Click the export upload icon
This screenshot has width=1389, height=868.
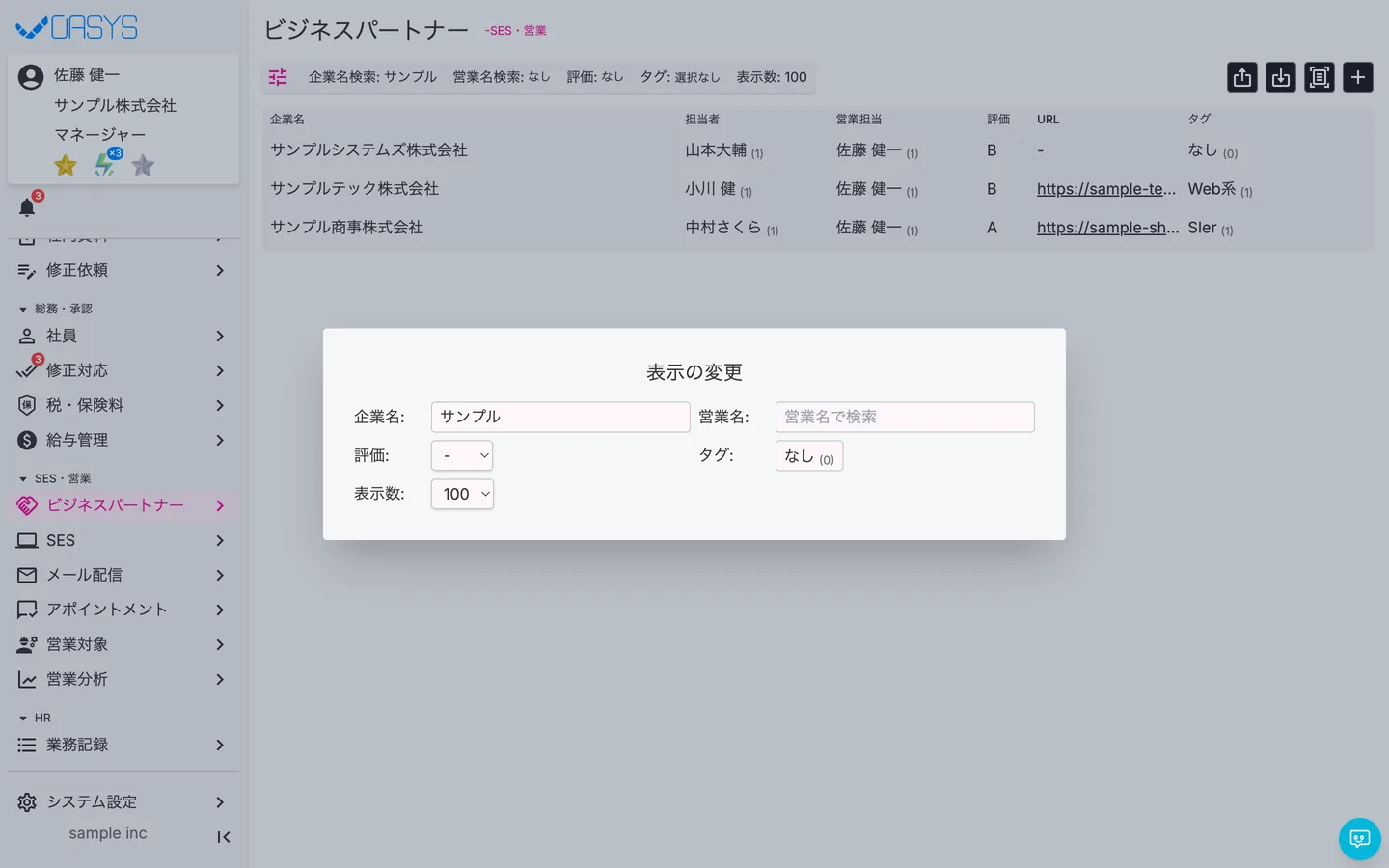(x=1242, y=77)
